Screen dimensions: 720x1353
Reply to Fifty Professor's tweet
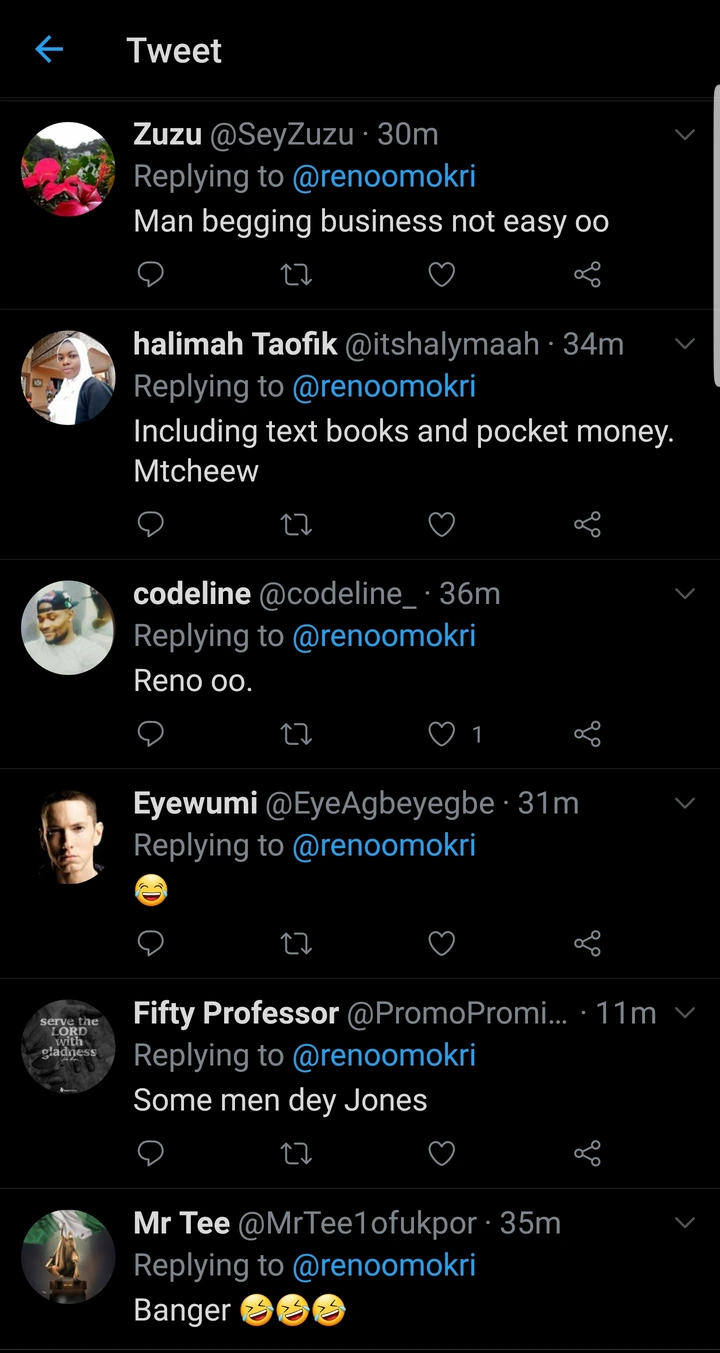tap(150, 1153)
